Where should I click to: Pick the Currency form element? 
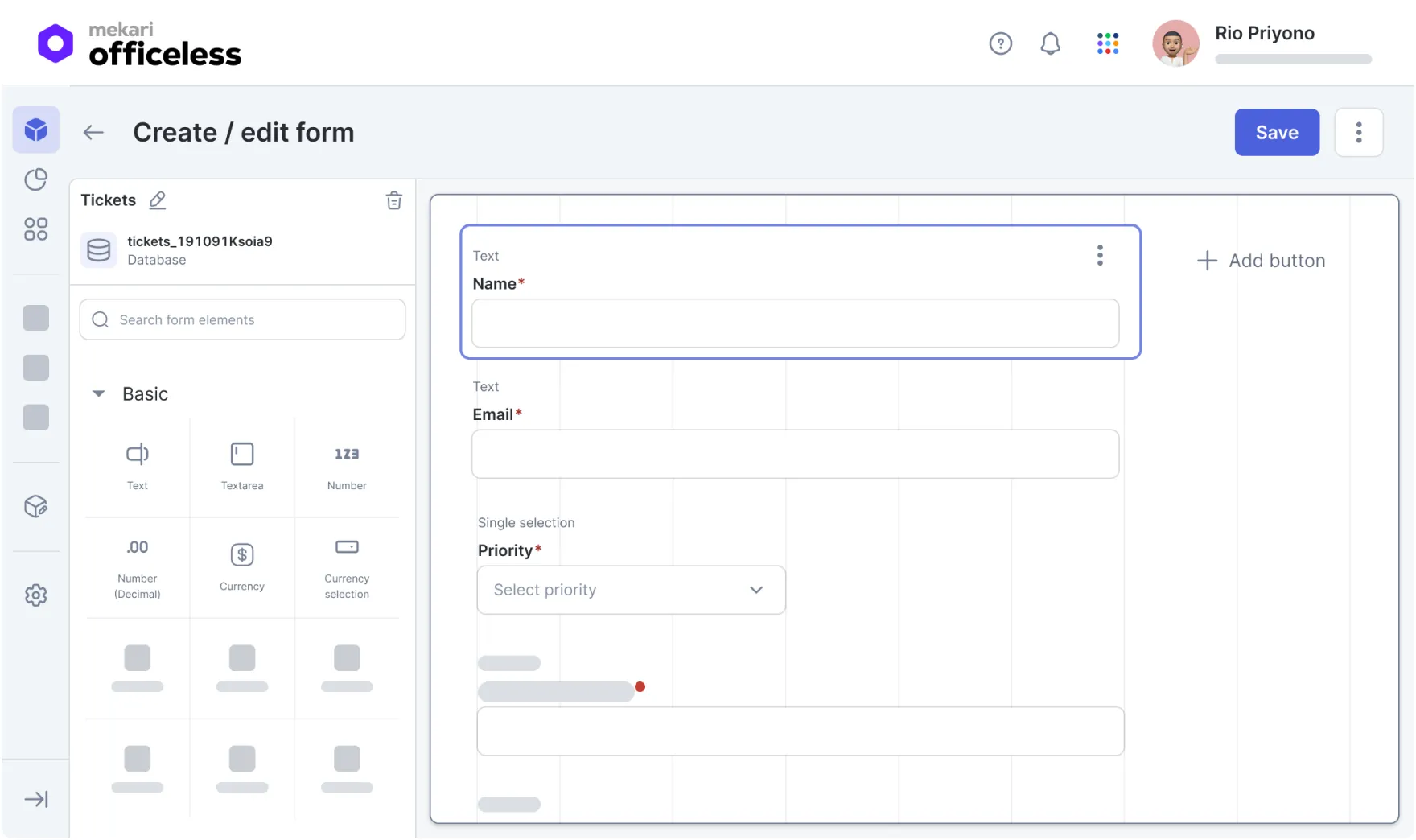[242, 566]
